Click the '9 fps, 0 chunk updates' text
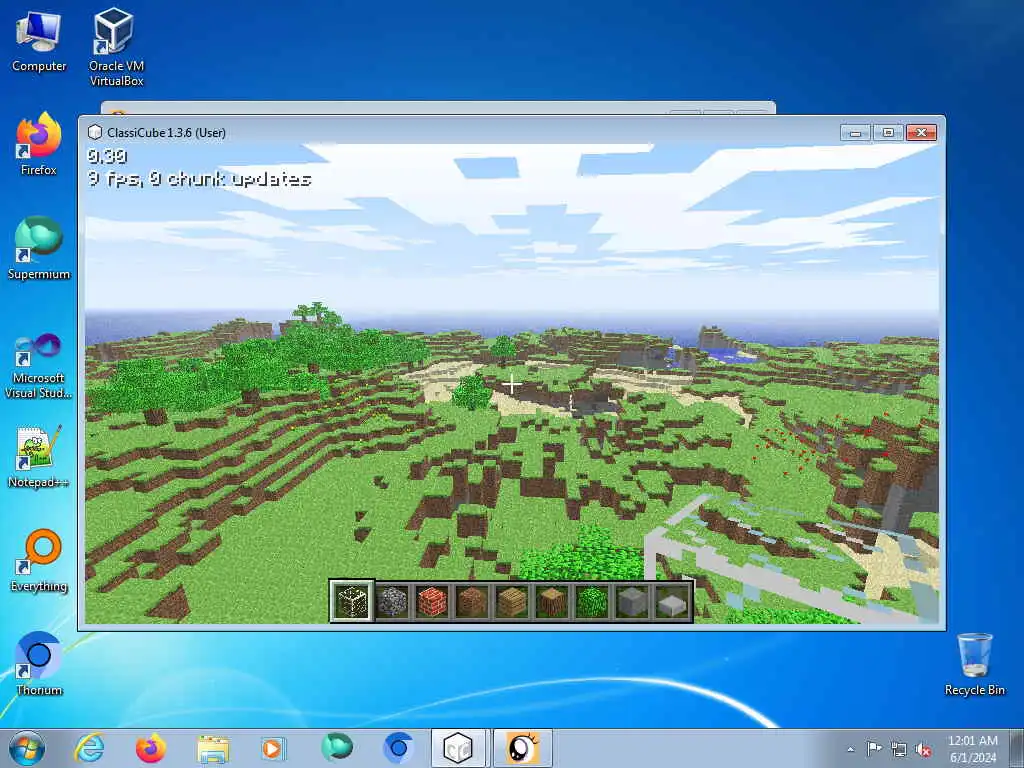 click(199, 179)
